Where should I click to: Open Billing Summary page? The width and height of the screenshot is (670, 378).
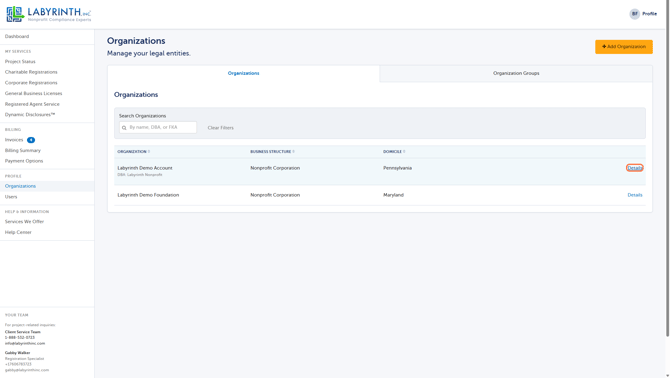[x=23, y=150]
